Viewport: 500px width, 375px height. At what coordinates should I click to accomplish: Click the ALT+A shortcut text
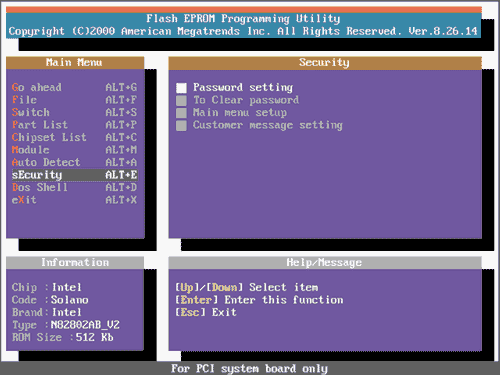(121, 162)
